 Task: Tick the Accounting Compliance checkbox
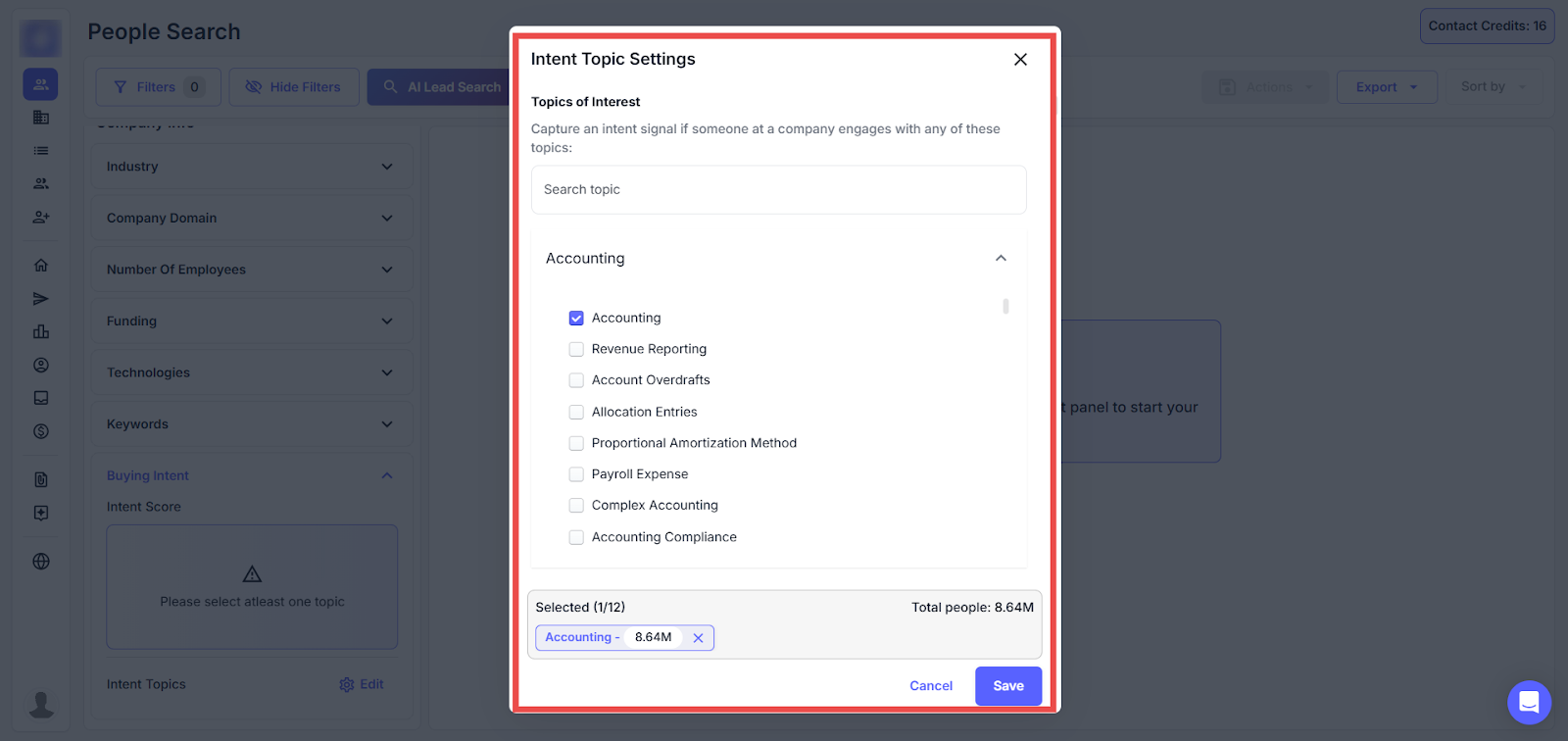point(576,537)
